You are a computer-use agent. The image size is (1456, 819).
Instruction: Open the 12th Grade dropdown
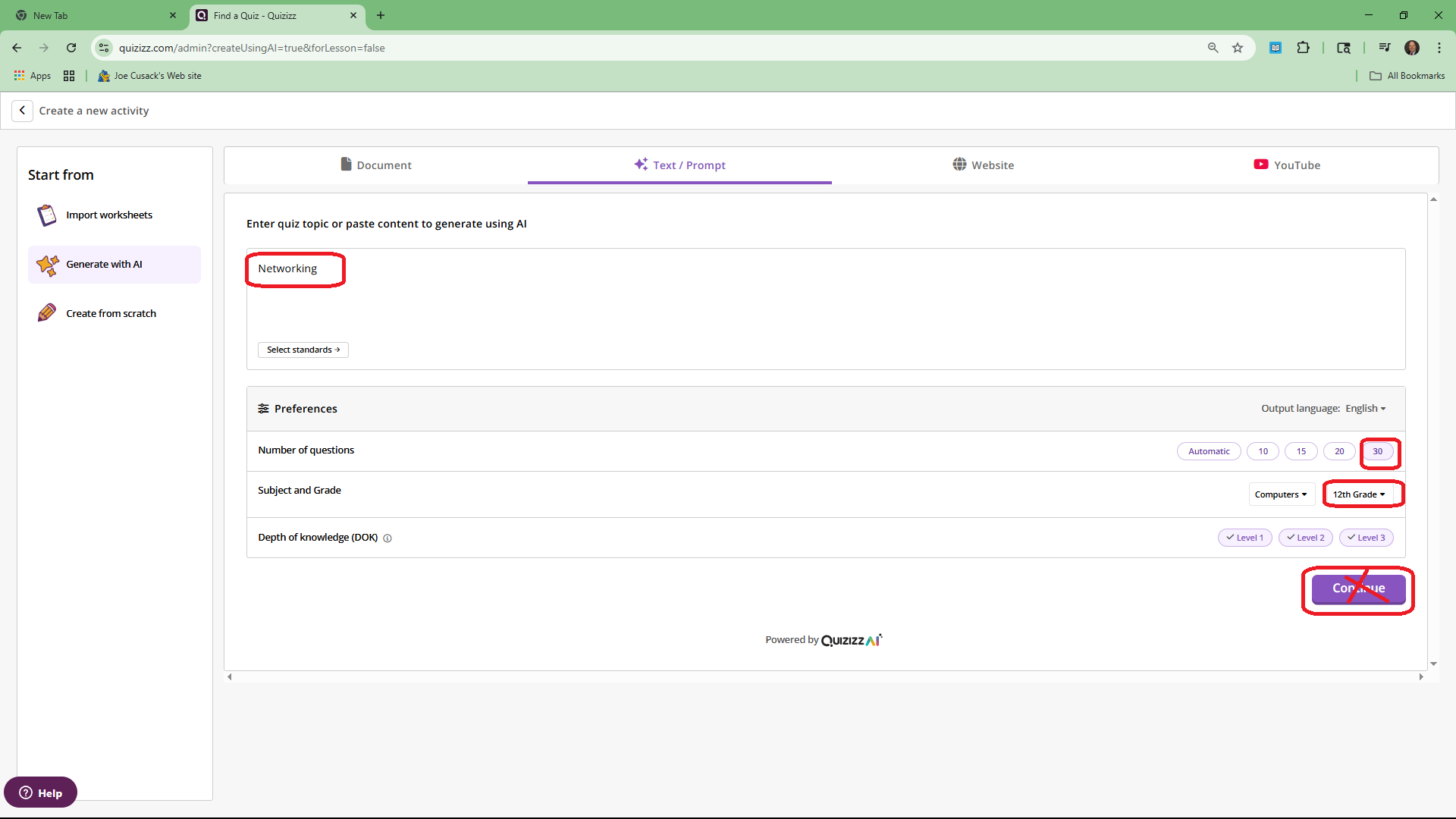1359,494
